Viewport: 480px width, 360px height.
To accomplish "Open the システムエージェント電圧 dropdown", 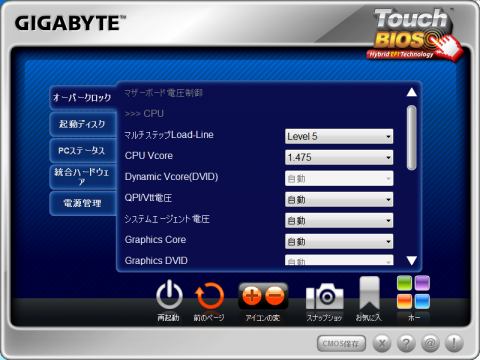I will tap(339, 221).
